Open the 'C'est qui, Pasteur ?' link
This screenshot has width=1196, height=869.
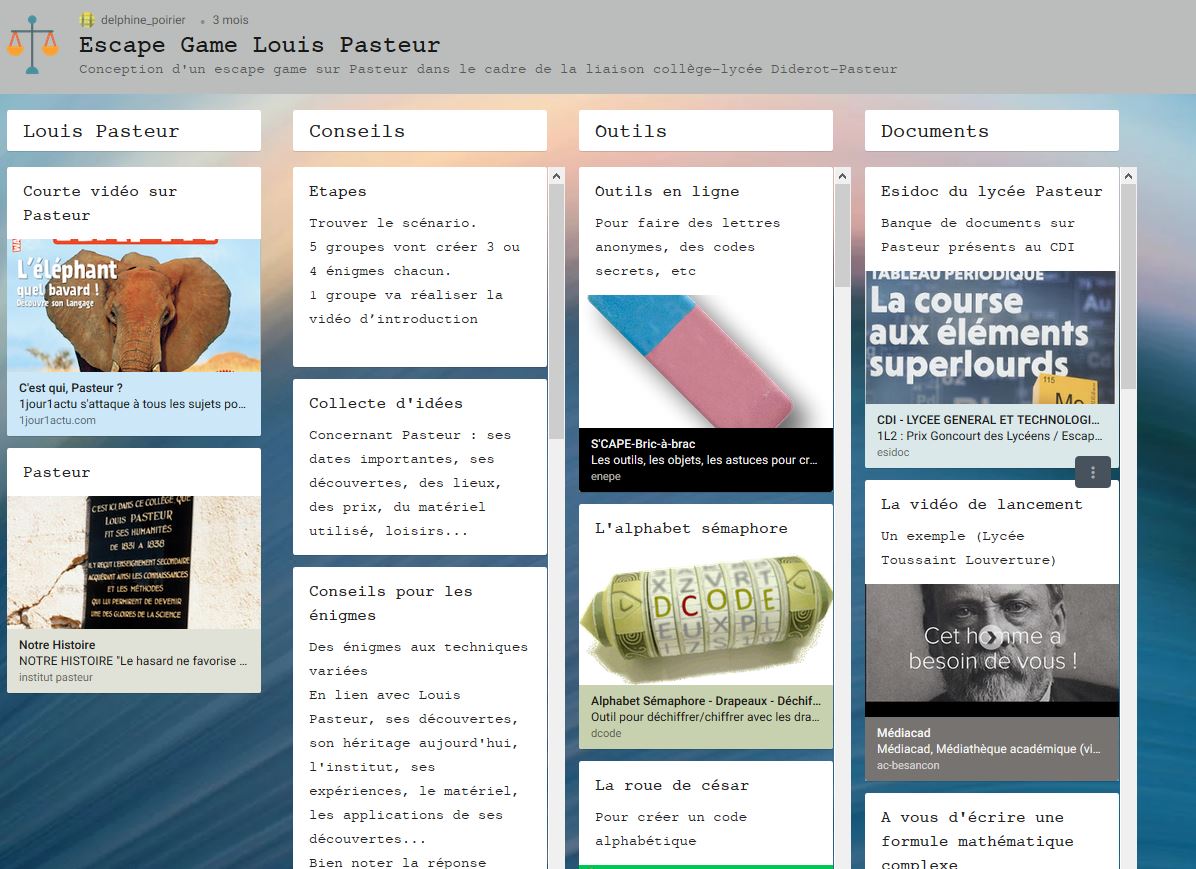134,404
